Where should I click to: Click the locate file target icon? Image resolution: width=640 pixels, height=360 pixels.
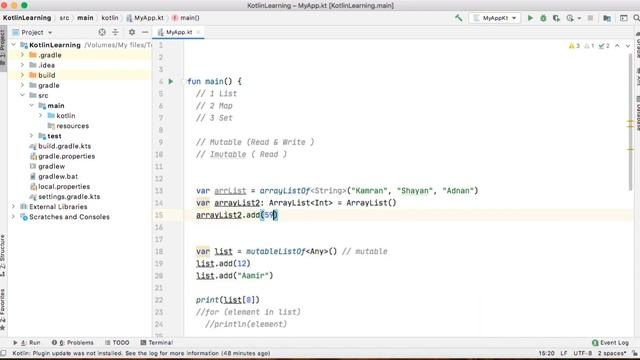[x=102, y=32]
